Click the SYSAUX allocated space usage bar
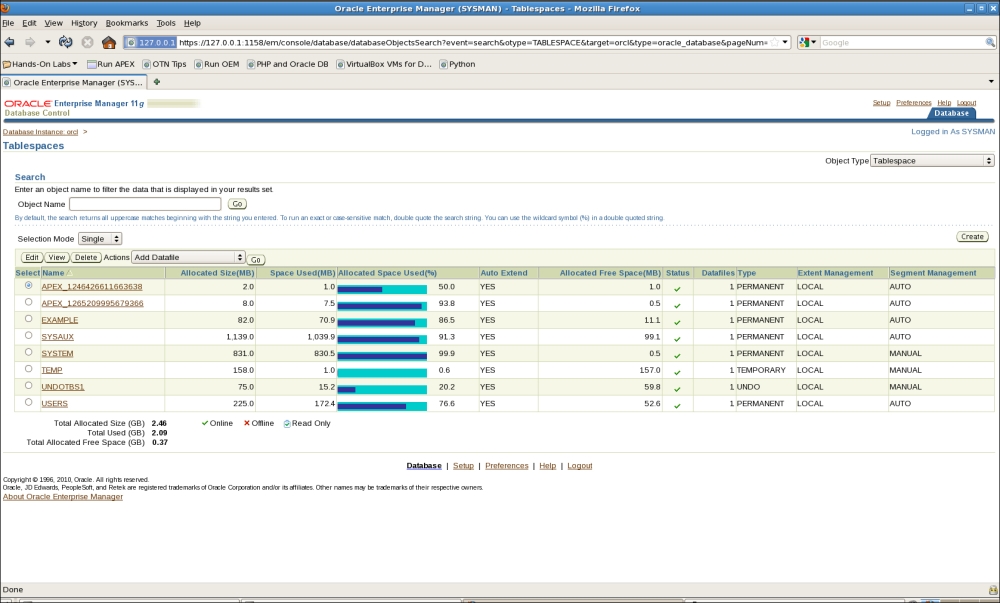The height and width of the screenshot is (603, 1000). click(382, 338)
